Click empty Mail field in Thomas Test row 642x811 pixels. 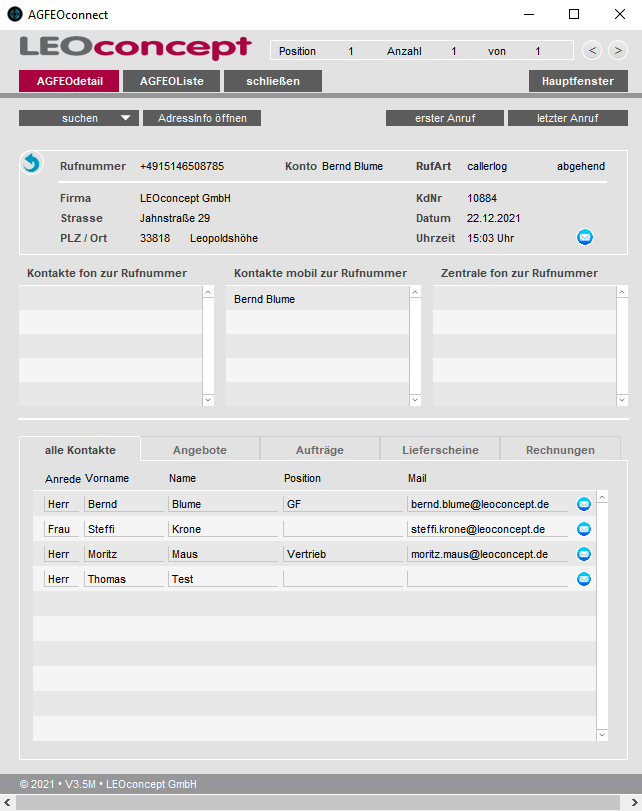coord(487,579)
